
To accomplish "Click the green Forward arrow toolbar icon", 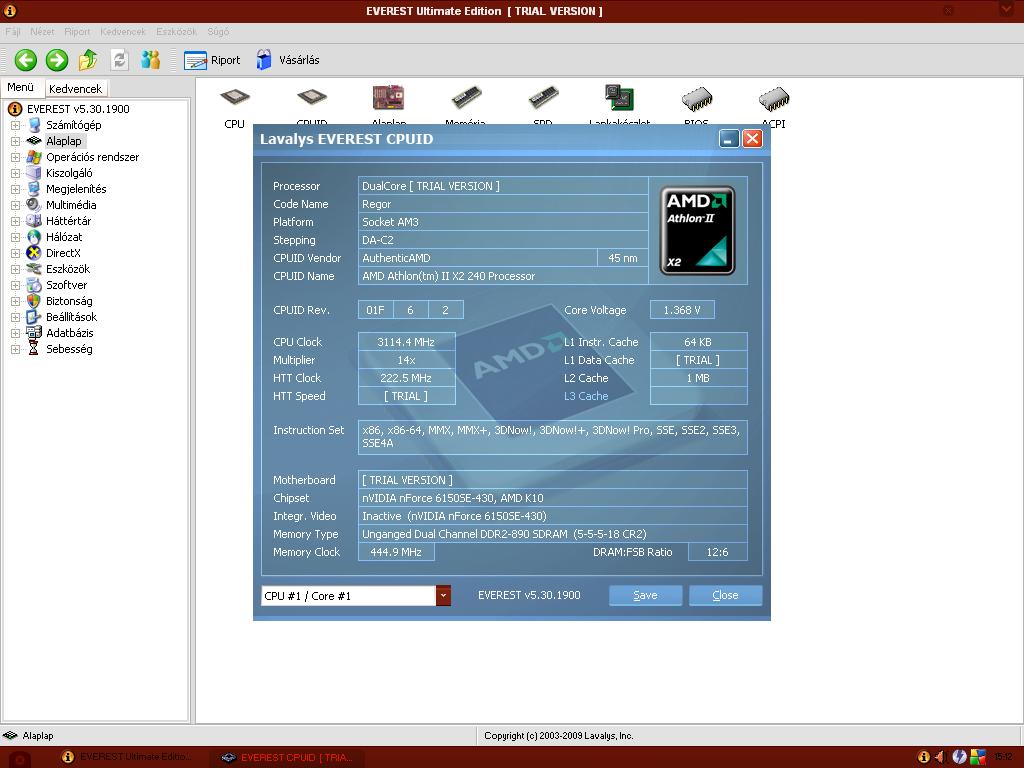I will point(57,60).
